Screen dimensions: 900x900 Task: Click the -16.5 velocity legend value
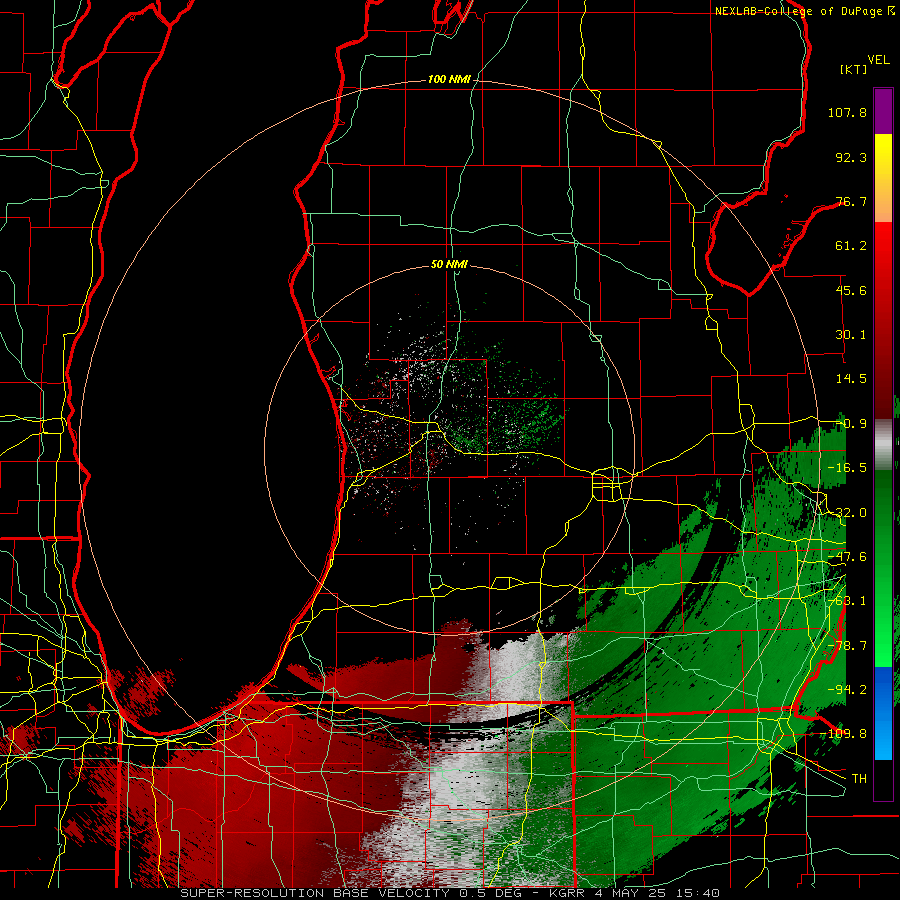click(847, 468)
